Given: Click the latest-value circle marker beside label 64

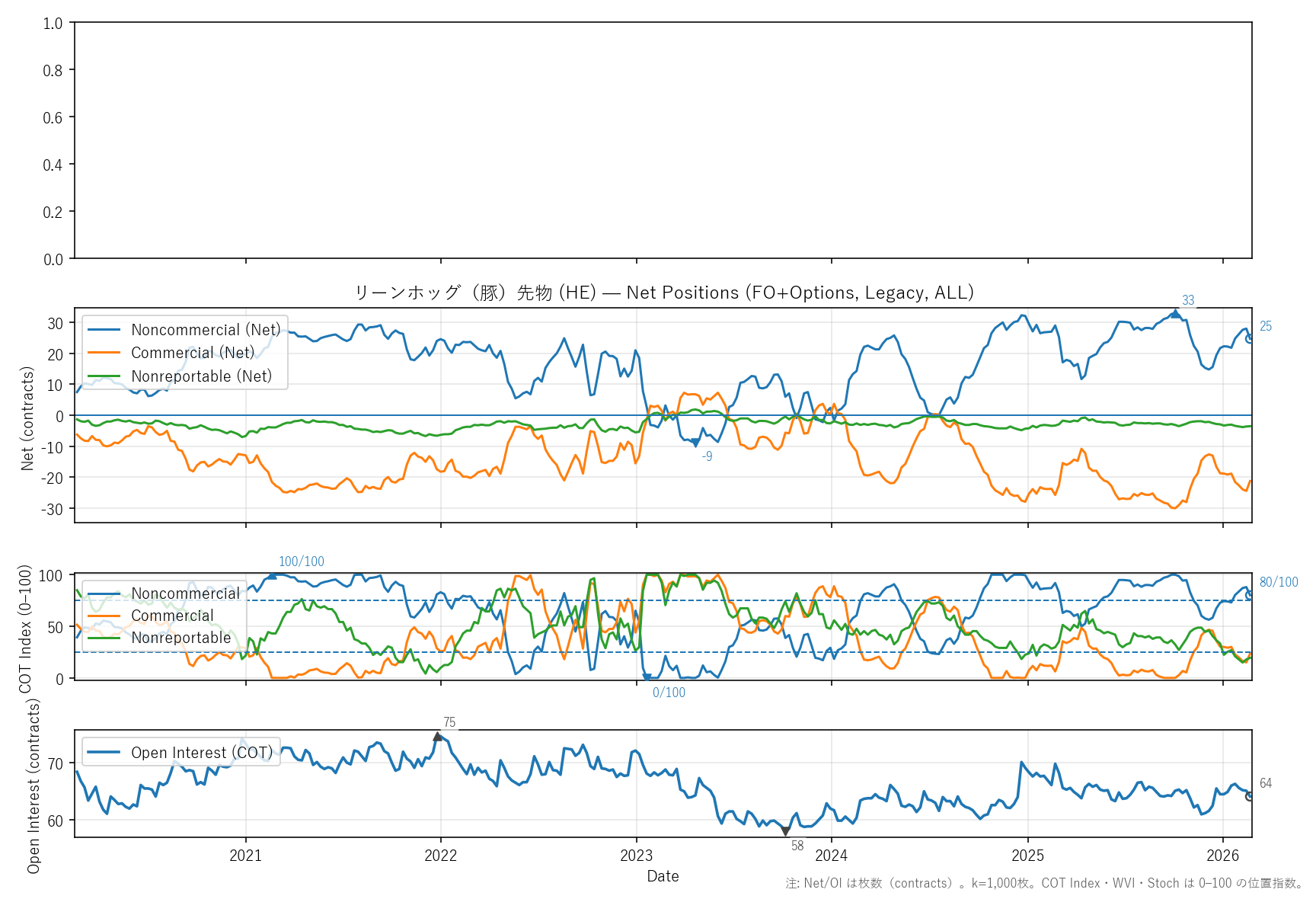Looking at the screenshot, I should coord(1250,796).
